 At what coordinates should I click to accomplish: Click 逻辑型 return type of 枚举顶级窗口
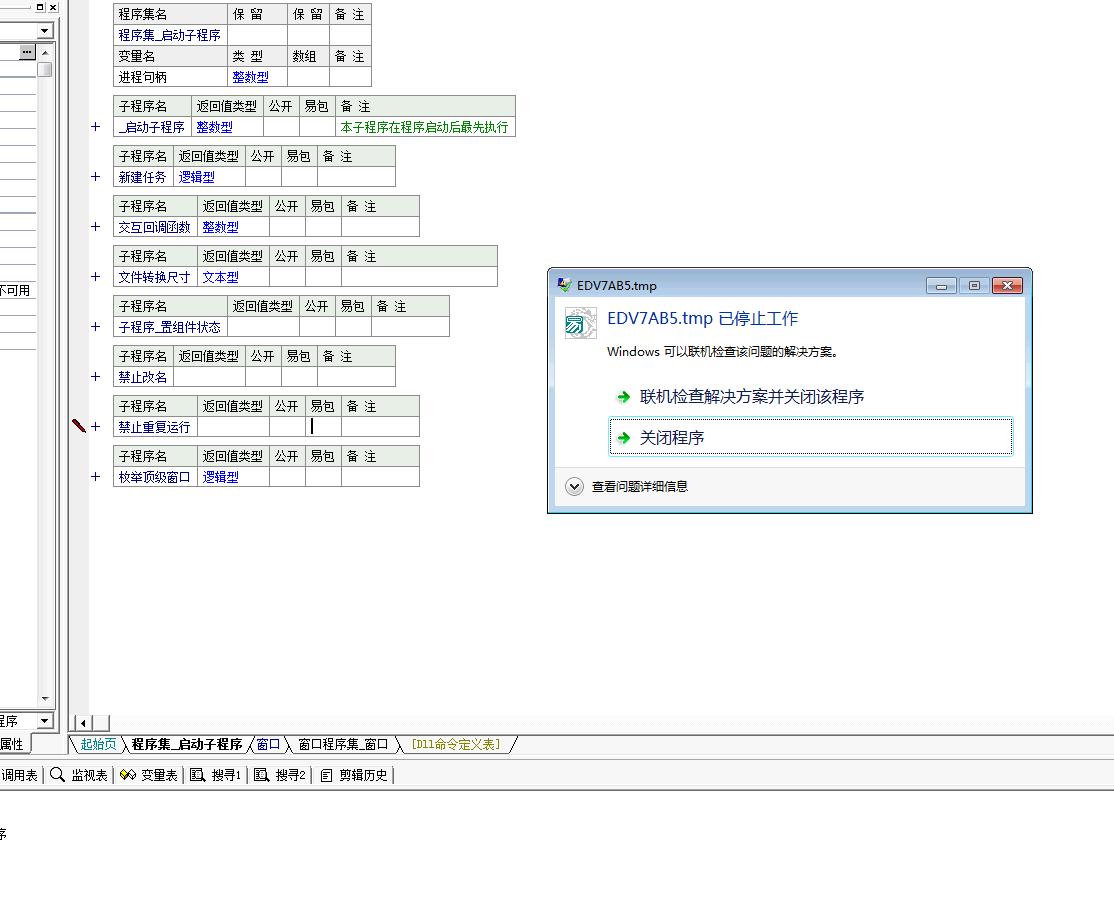point(220,477)
